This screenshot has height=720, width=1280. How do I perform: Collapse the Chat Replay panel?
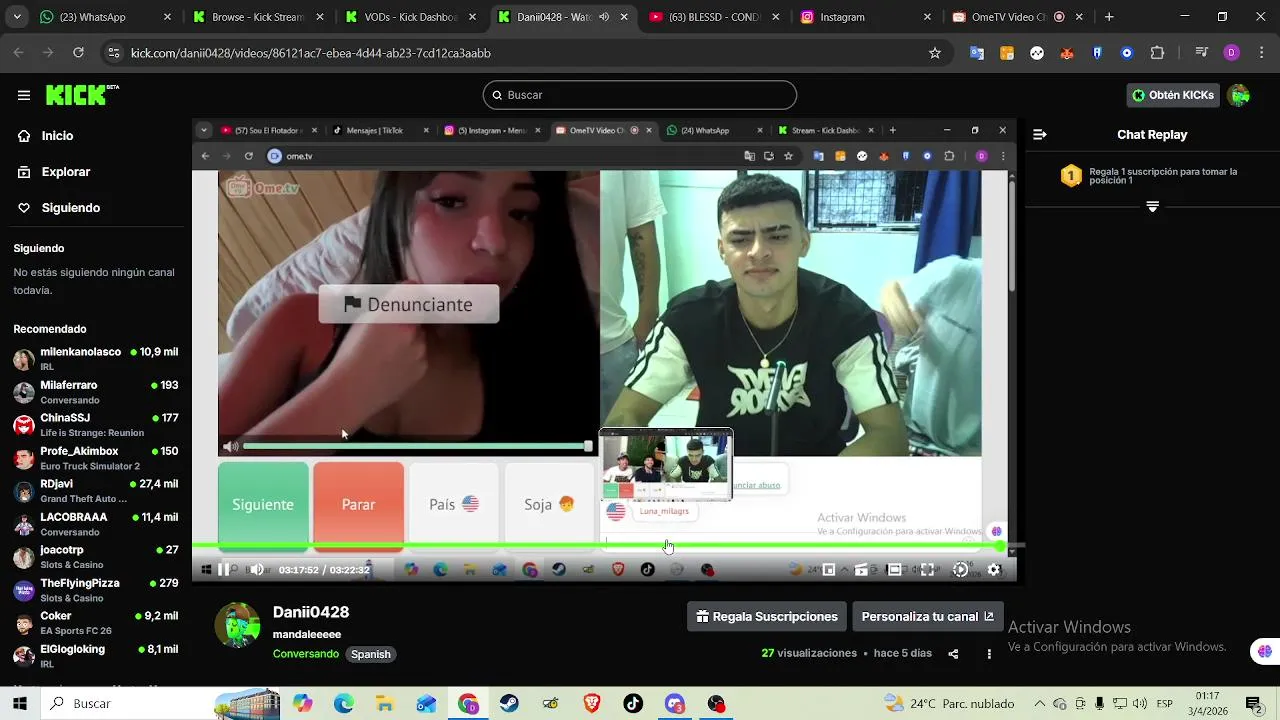click(1040, 134)
